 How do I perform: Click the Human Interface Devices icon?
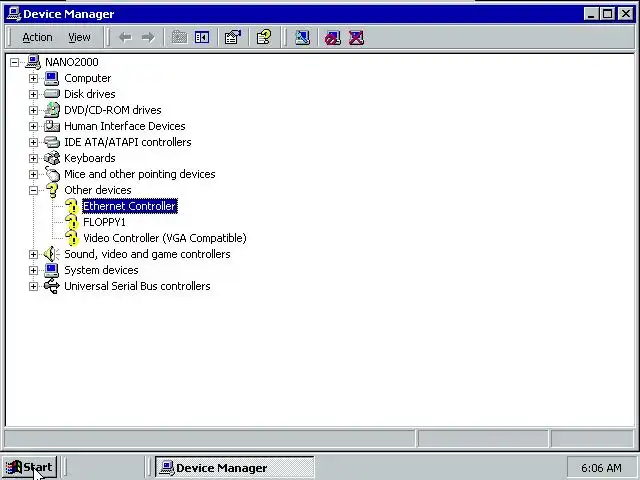click(52, 126)
